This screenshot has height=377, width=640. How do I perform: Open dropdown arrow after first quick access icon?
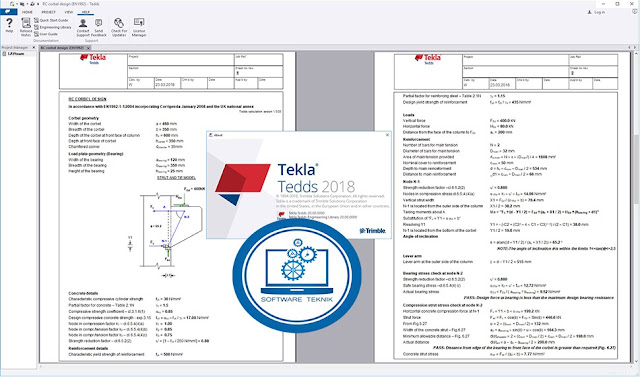(x=17, y=4)
